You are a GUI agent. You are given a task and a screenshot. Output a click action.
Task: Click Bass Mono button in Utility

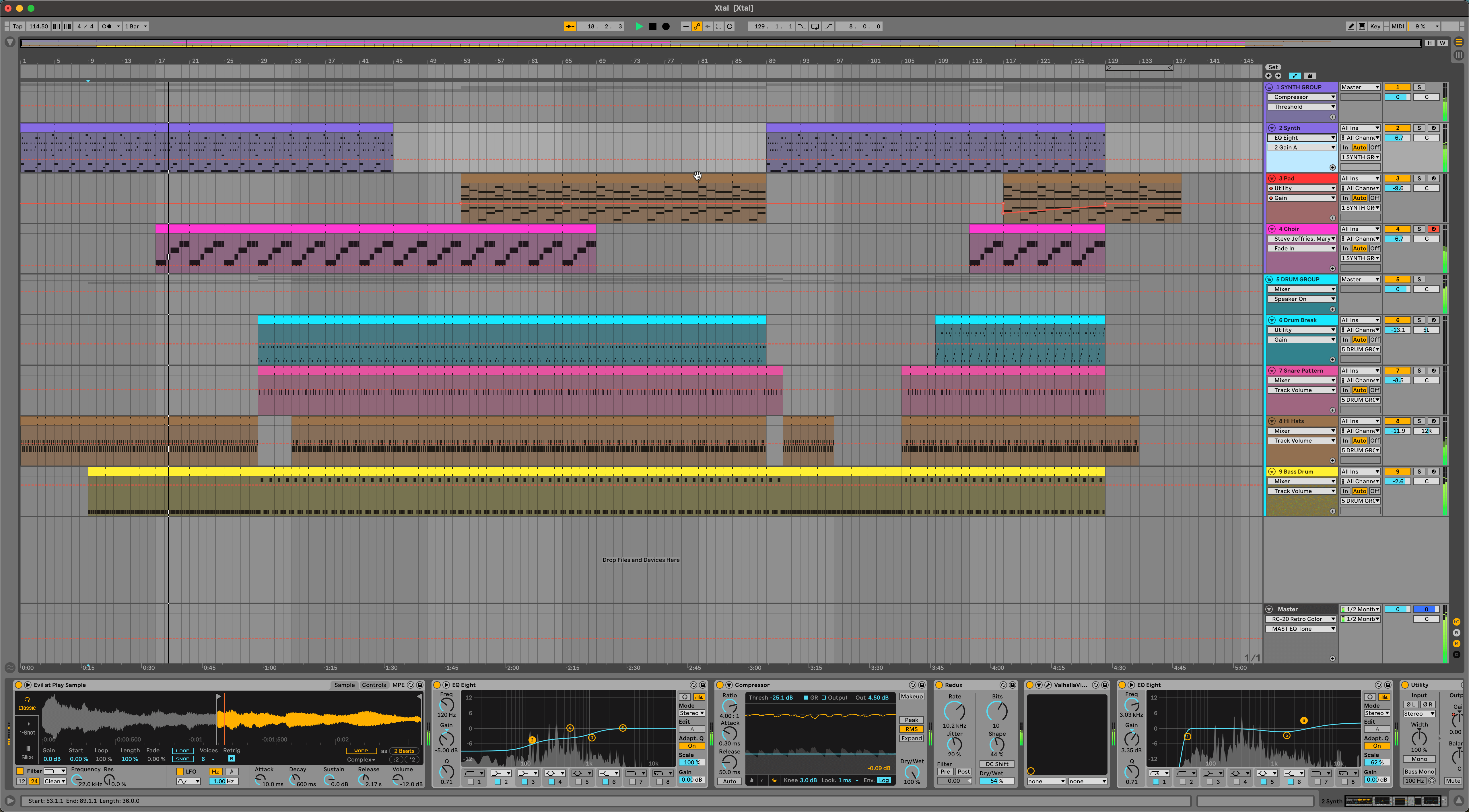[1419, 772]
